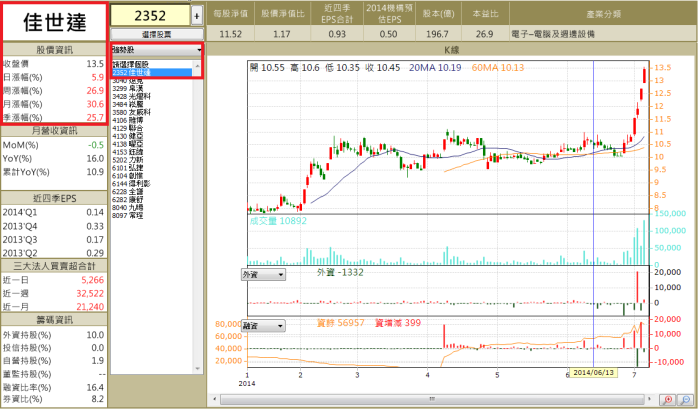Image resolution: width=700 pixels, height=411 pixels.
Task: Click the stock code input field 2352
Action: click(x=150, y=16)
